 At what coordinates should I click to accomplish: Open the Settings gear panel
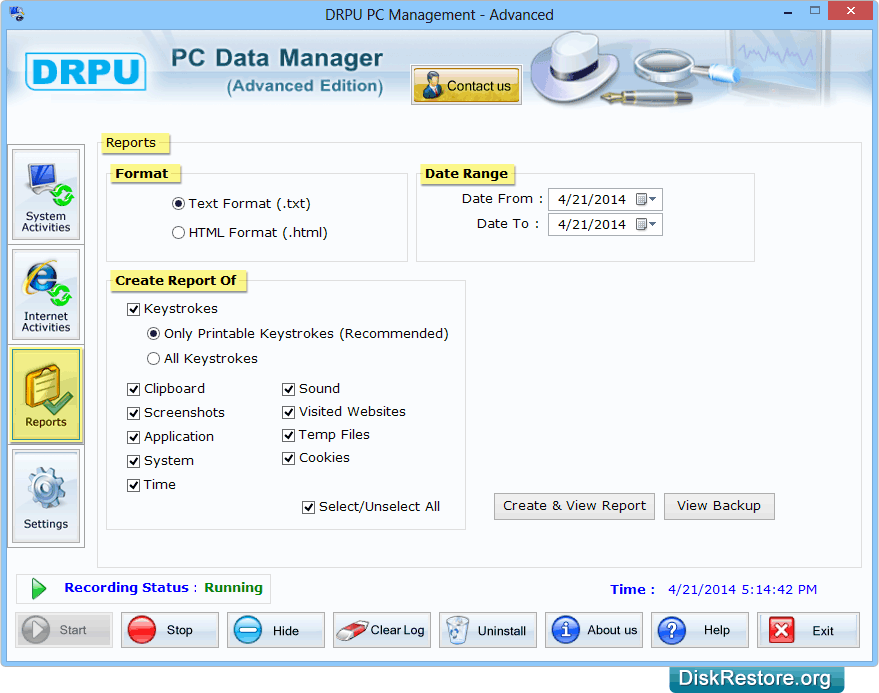click(46, 496)
